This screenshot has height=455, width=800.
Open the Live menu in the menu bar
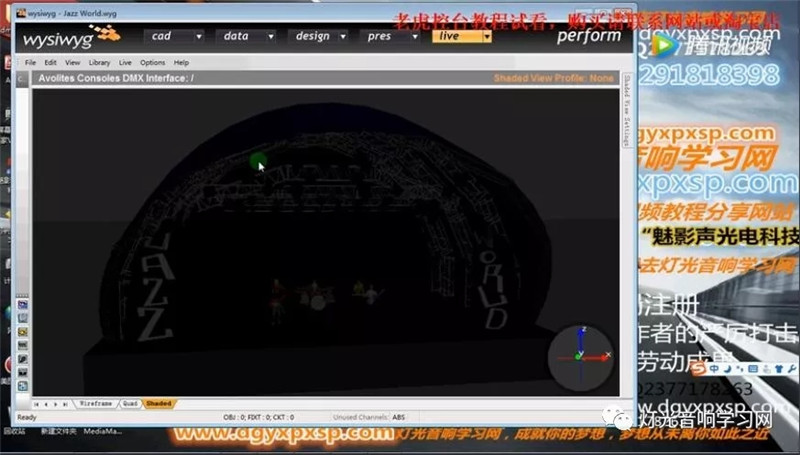coord(125,62)
